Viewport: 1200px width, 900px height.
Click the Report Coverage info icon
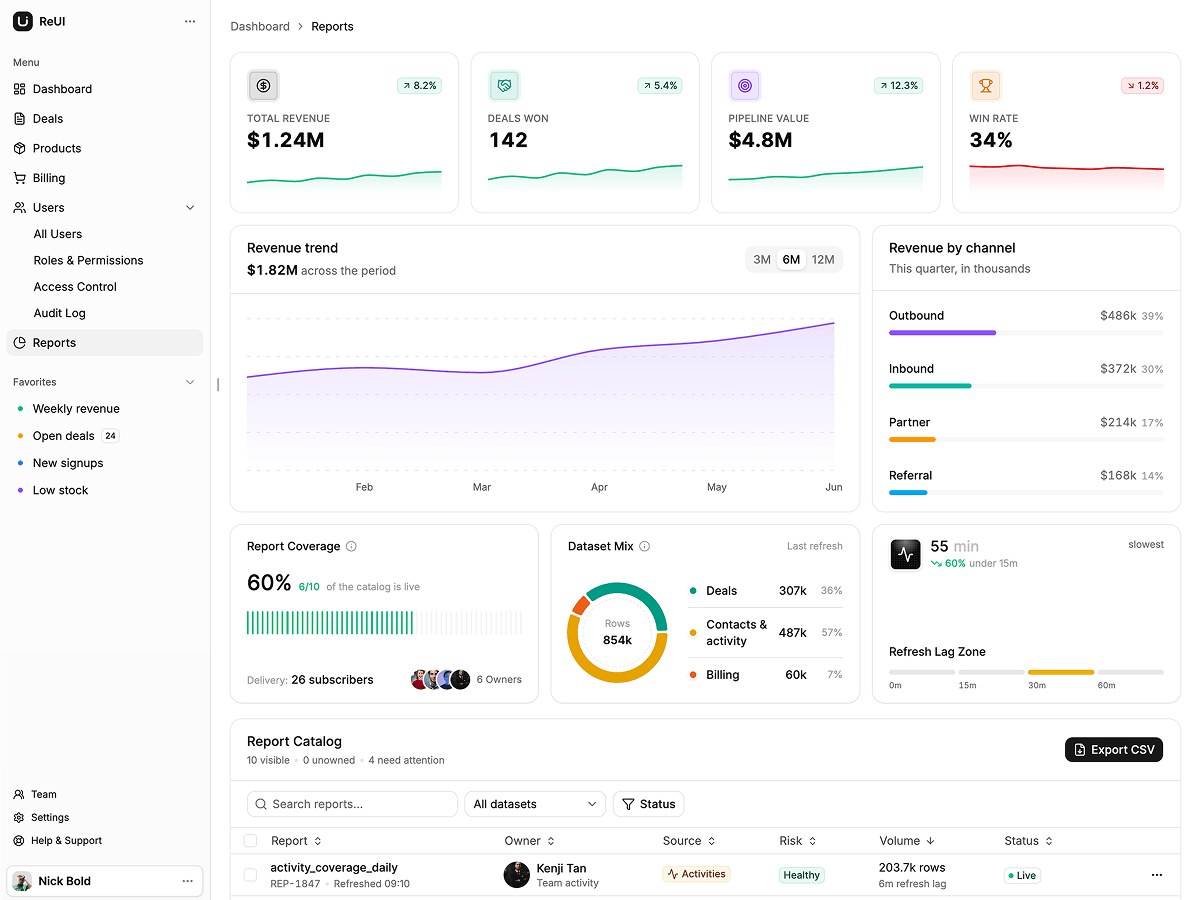[351, 546]
